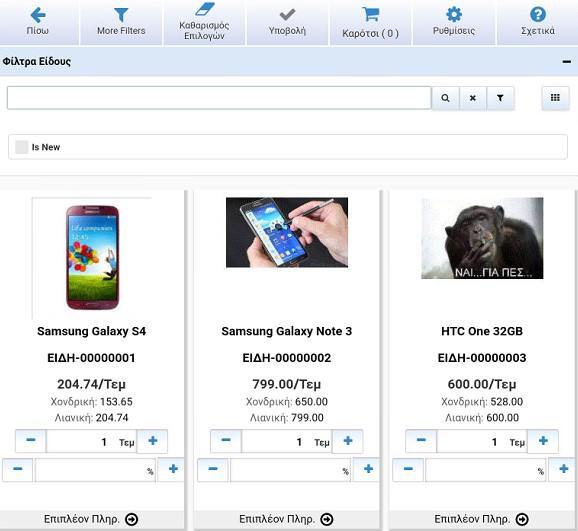Click quantity field of HTC One 32GB
This screenshot has height=531, width=578.
pyautogui.click(x=482, y=441)
